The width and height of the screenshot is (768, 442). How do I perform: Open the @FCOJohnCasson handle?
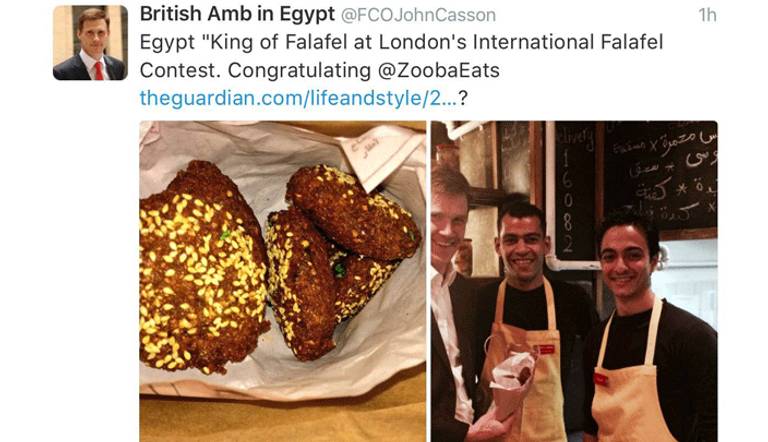[418, 15]
